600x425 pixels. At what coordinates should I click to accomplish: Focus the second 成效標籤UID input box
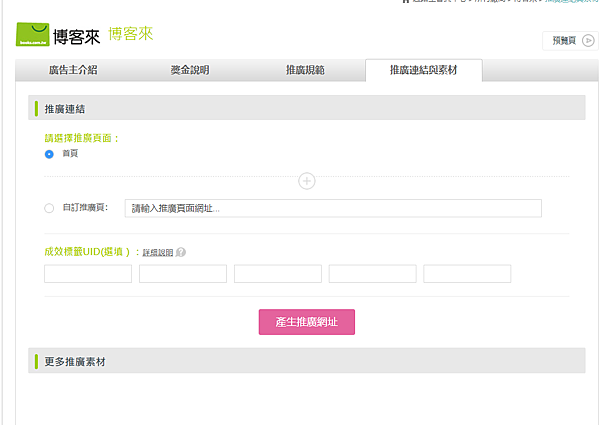point(183,274)
